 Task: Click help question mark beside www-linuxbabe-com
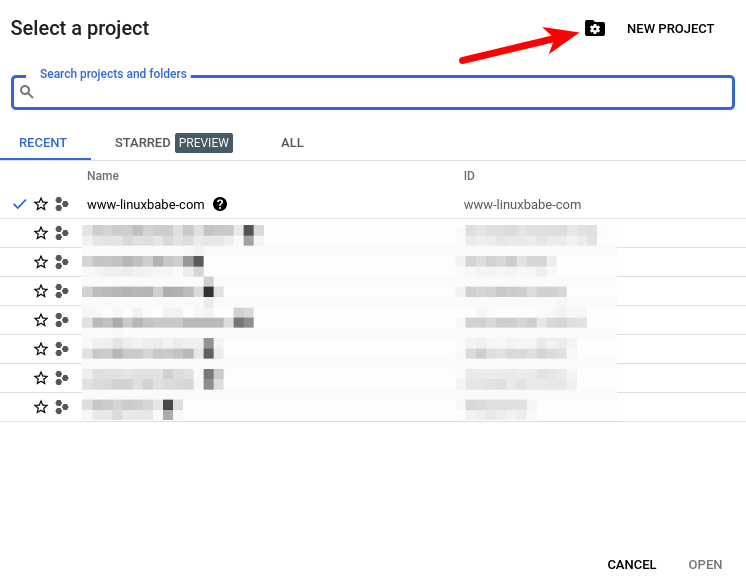[x=220, y=204]
